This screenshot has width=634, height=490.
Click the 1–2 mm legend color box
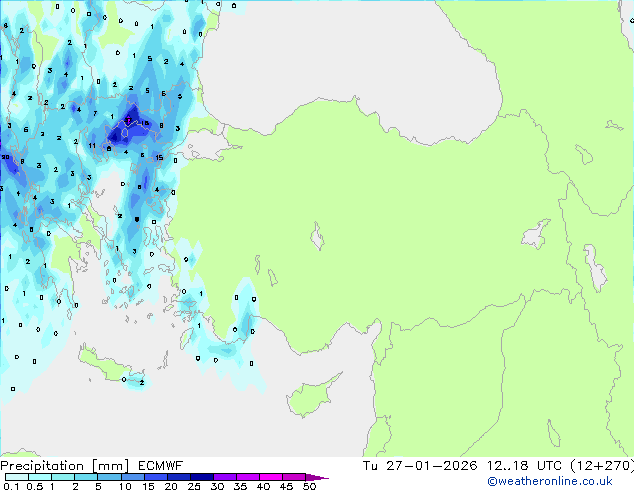(x=63, y=477)
